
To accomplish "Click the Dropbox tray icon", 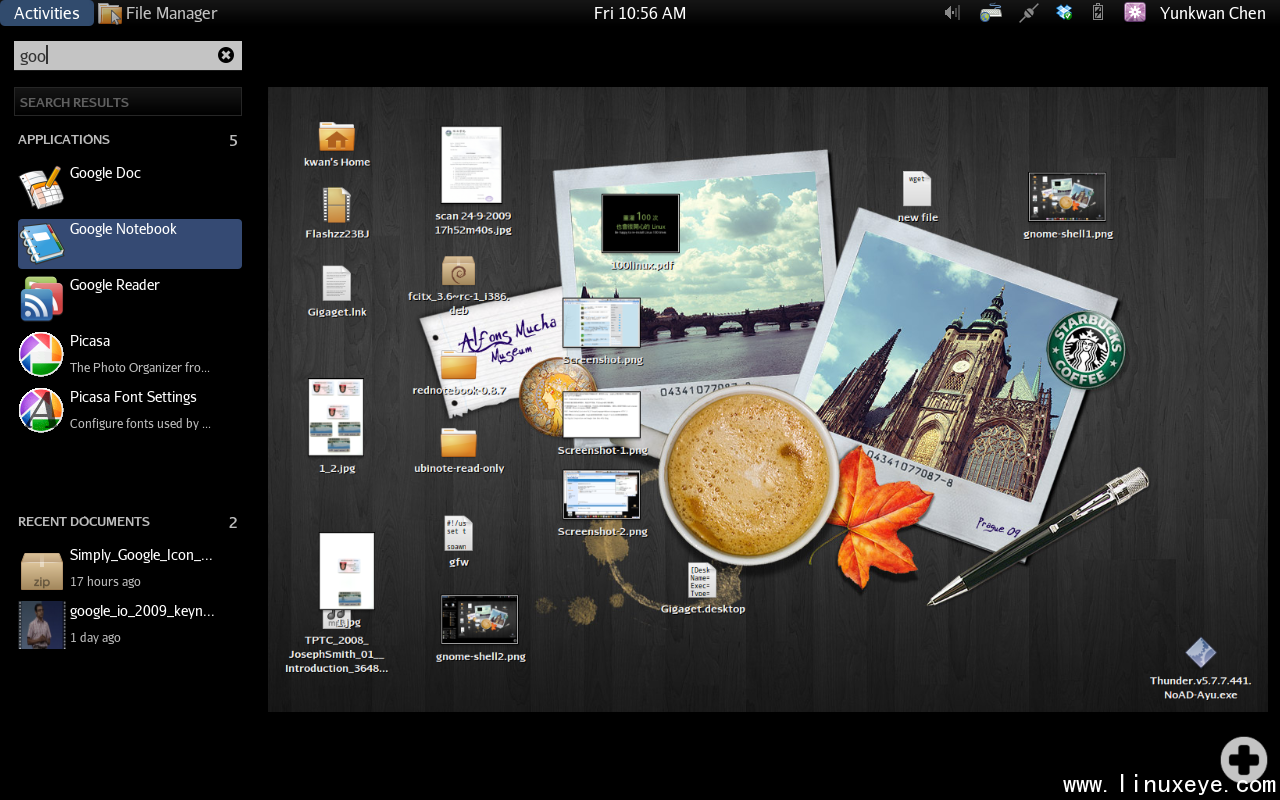I will (1065, 13).
